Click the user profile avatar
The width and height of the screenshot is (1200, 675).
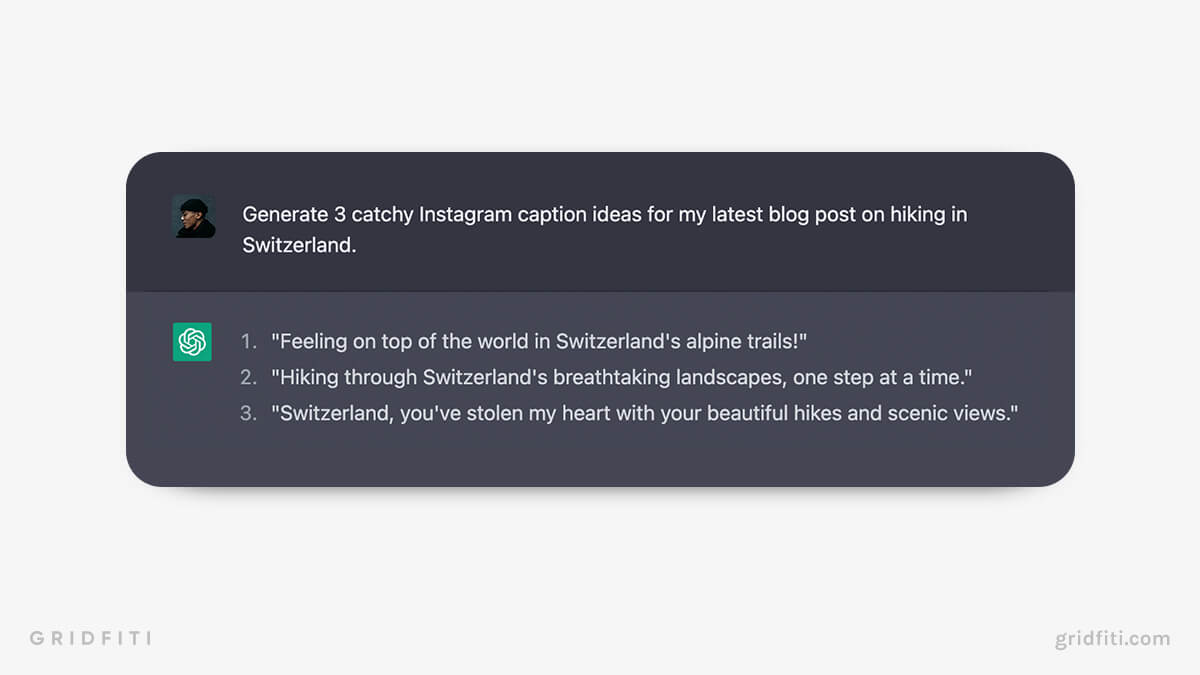click(193, 217)
